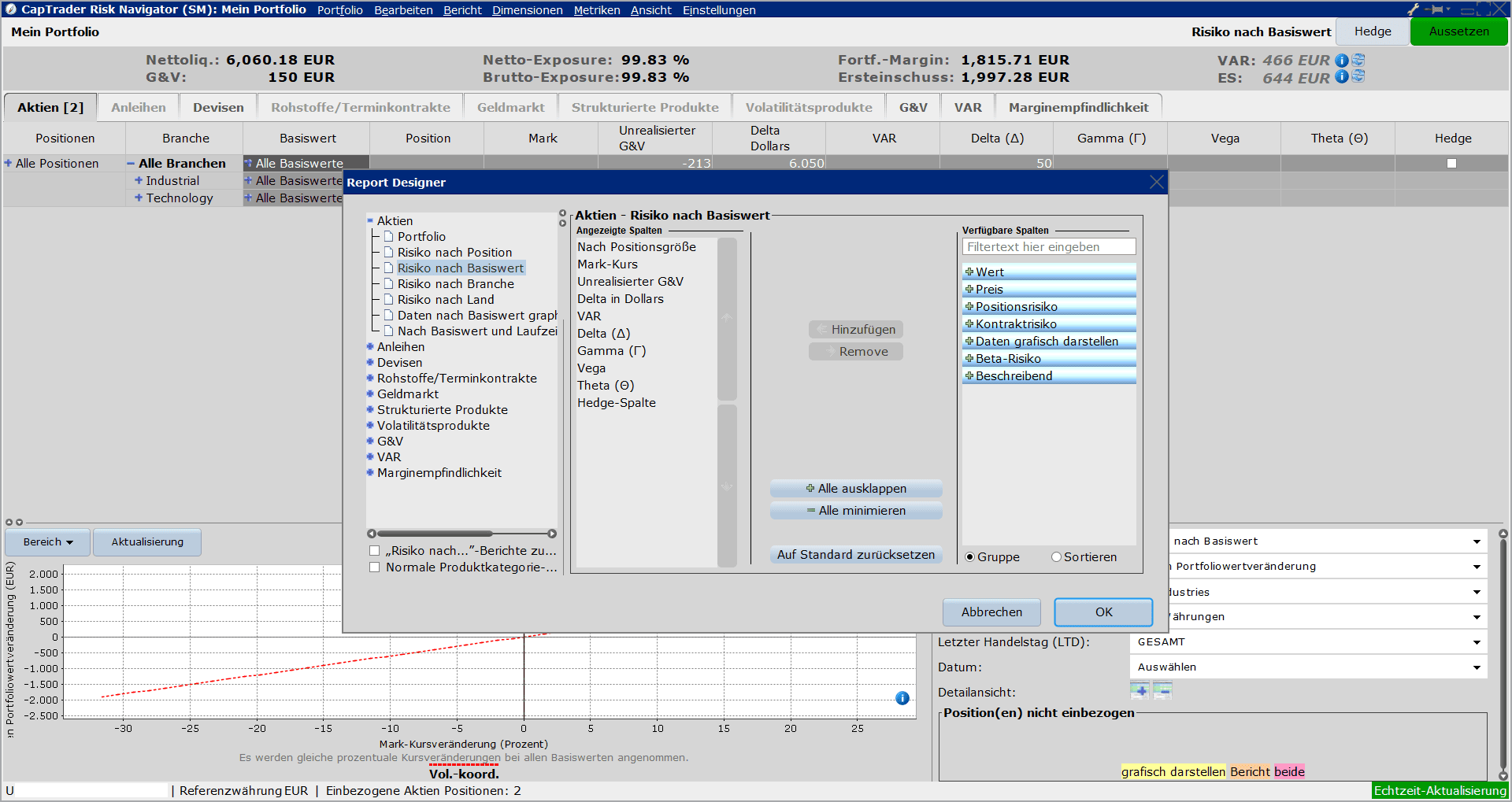Viewport: 1512px width, 802px height.
Task: Click the document icon beside Risiko nach Branche
Action: click(x=388, y=283)
